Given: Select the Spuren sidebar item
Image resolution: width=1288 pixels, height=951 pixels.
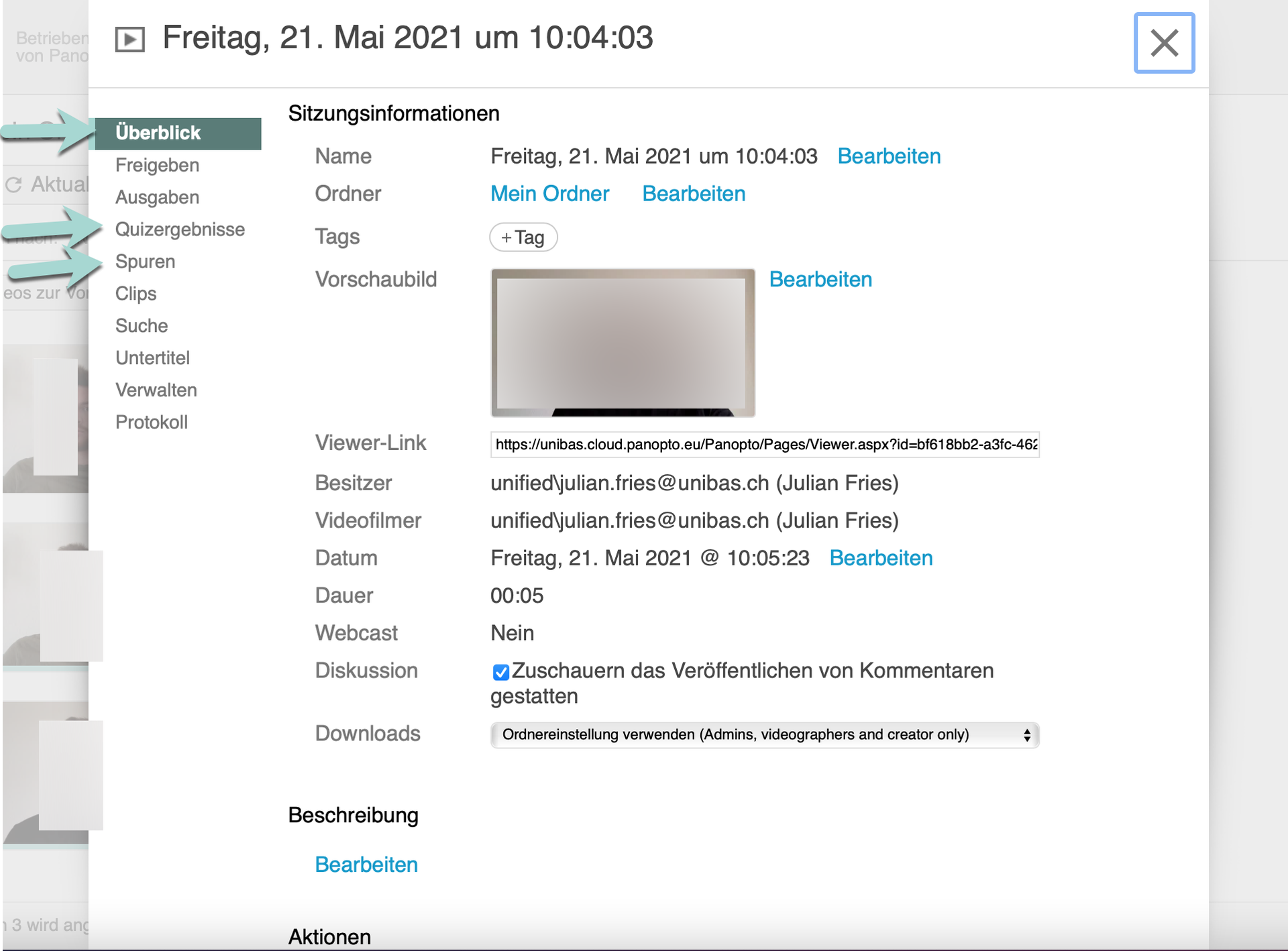Looking at the screenshot, I should click(145, 262).
